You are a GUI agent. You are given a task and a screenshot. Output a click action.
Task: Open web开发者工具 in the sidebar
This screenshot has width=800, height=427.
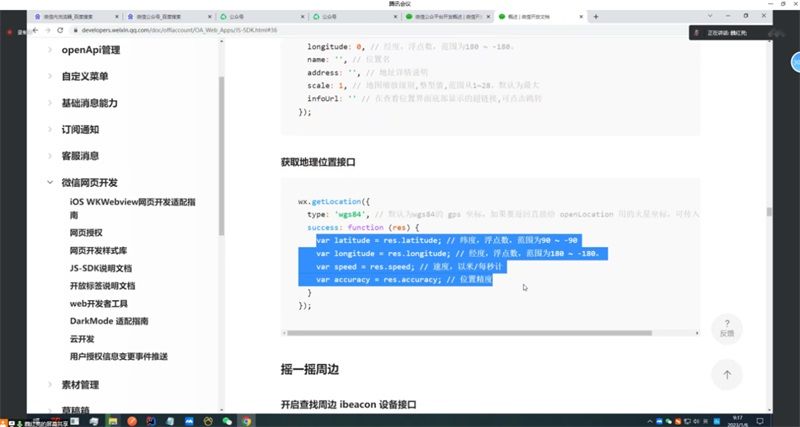pyautogui.click(x=101, y=303)
